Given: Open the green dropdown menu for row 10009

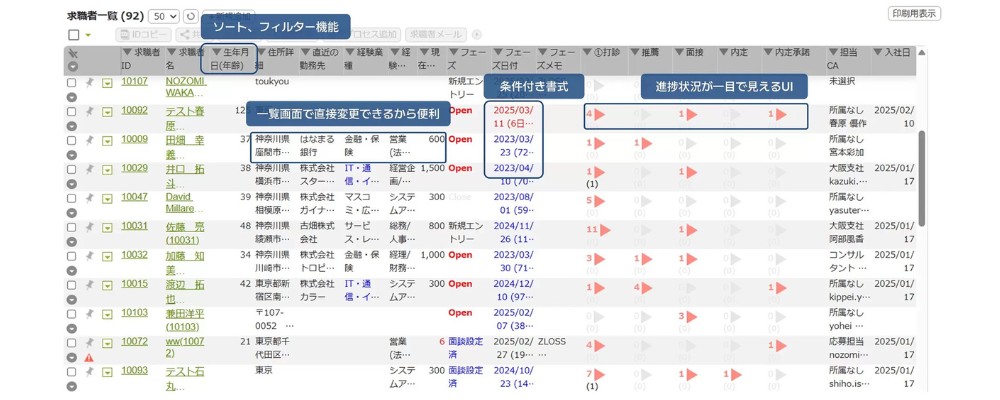Looking at the screenshot, I should [107, 141].
